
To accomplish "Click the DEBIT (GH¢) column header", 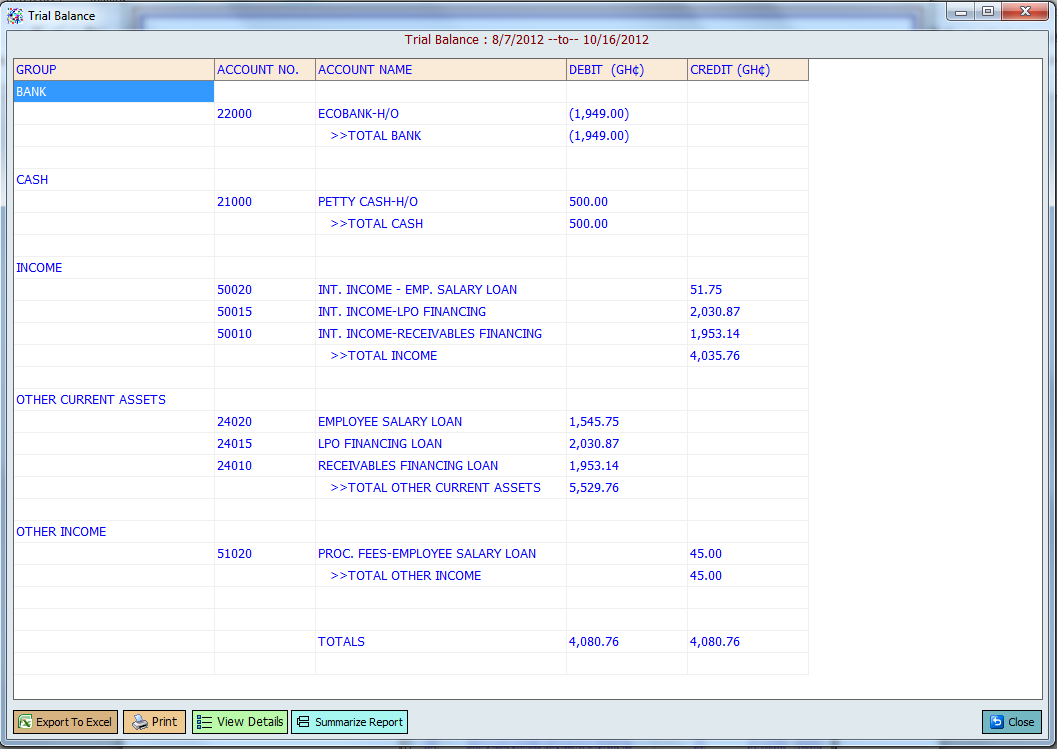I will (627, 69).
